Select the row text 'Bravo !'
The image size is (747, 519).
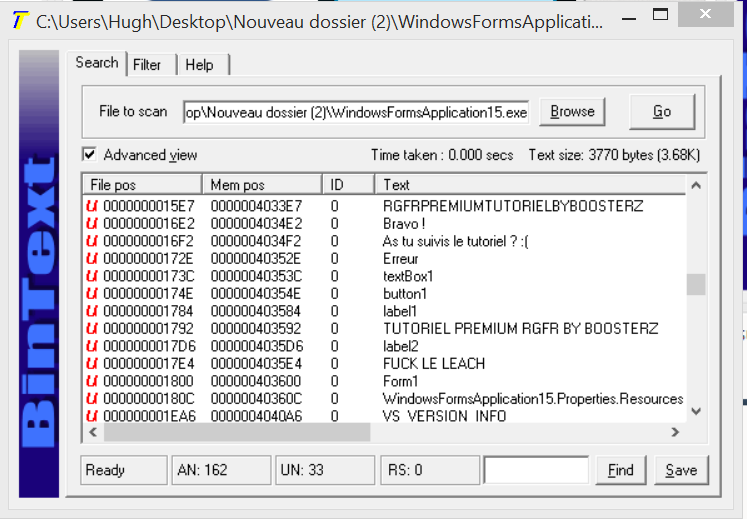[404, 224]
